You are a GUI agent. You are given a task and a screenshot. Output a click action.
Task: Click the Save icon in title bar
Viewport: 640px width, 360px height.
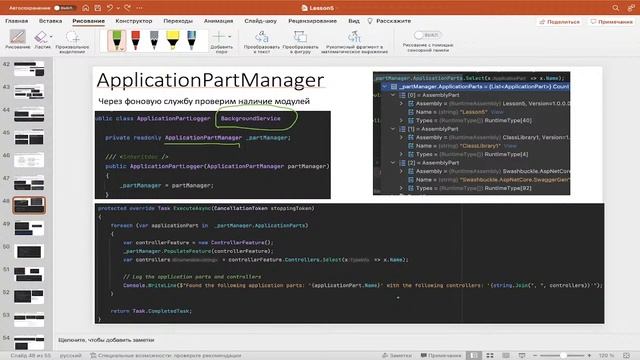(x=98, y=8)
